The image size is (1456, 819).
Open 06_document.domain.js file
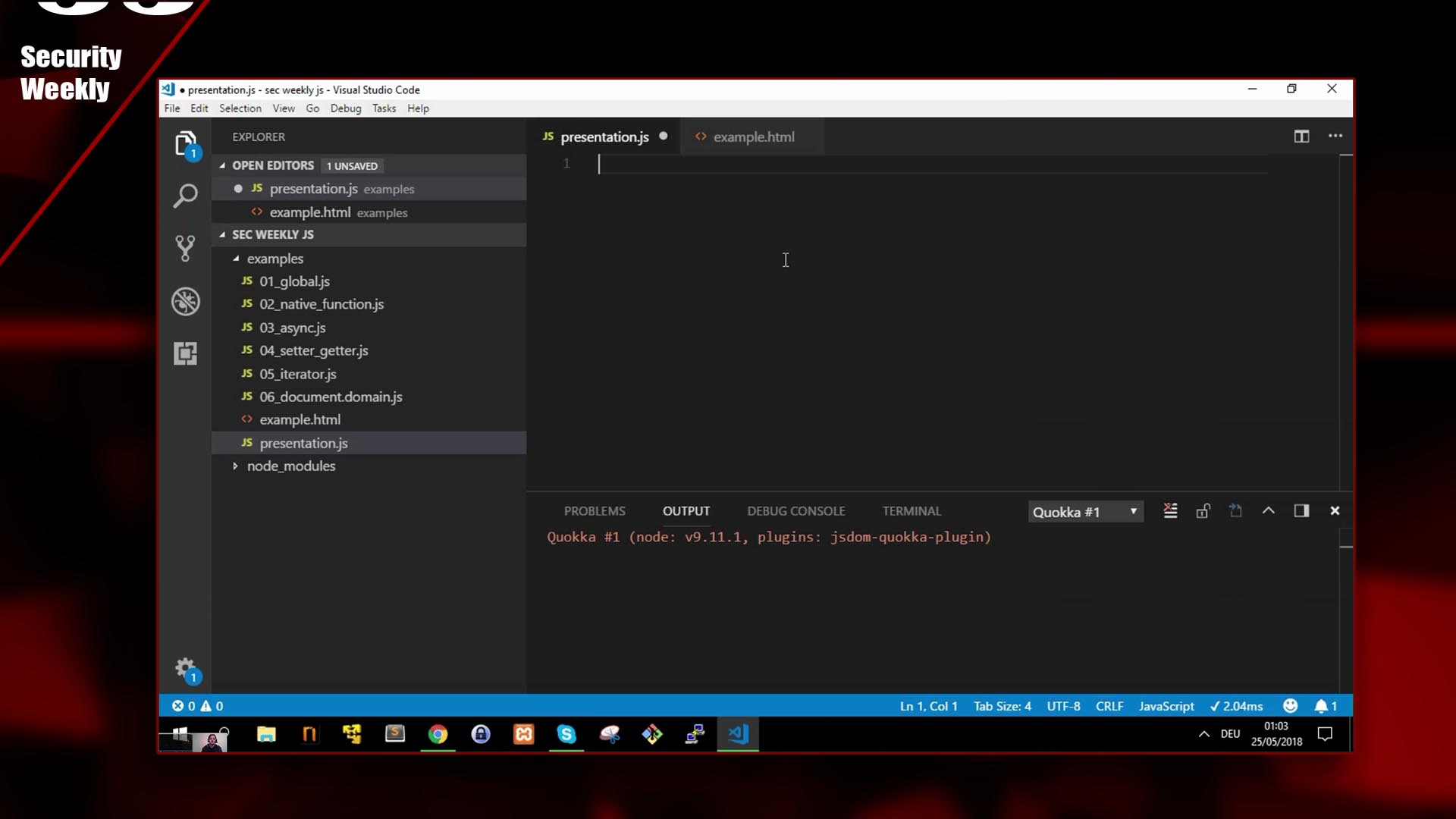point(369,397)
